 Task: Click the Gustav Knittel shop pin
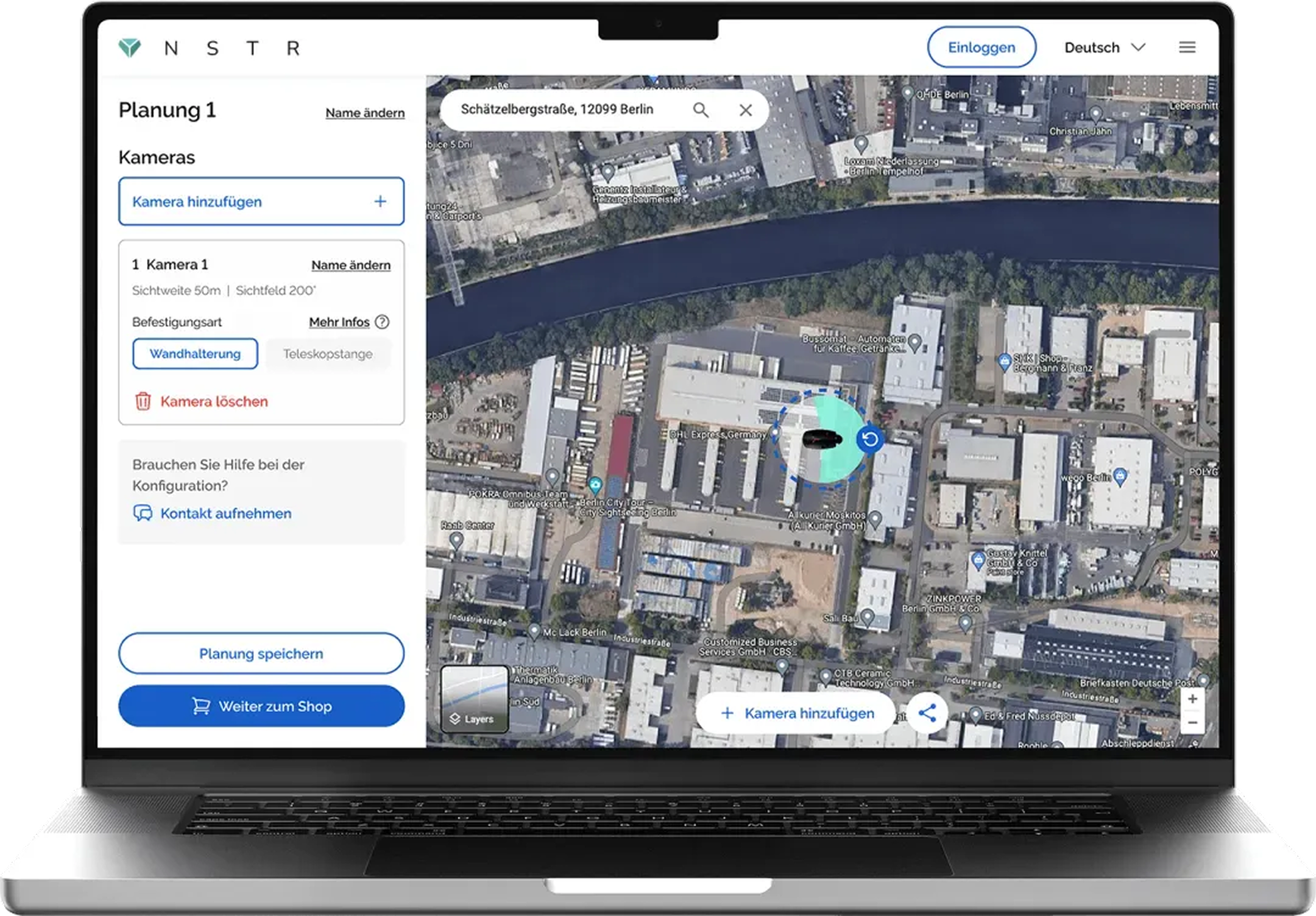tap(978, 560)
